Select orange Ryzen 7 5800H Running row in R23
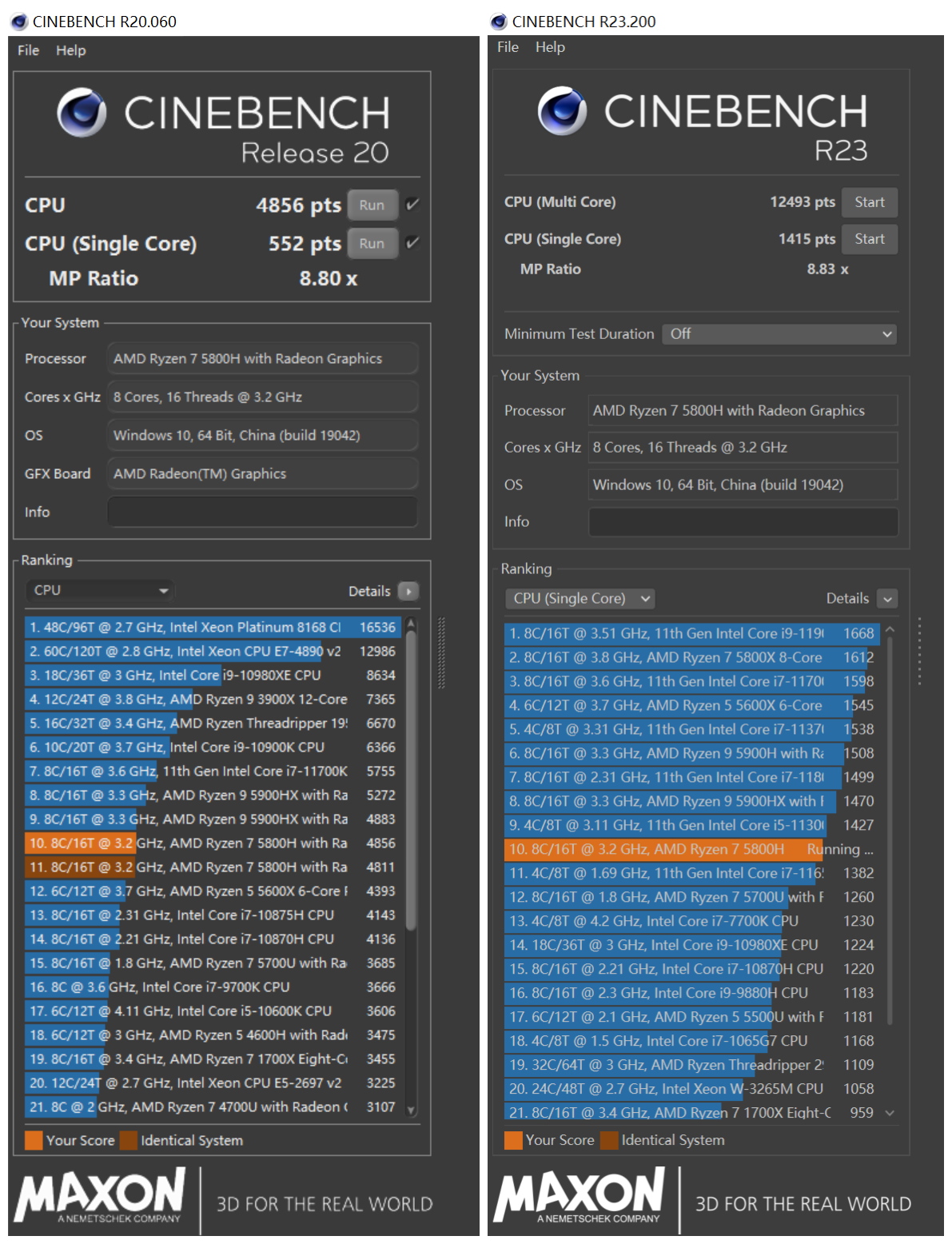 692,850
